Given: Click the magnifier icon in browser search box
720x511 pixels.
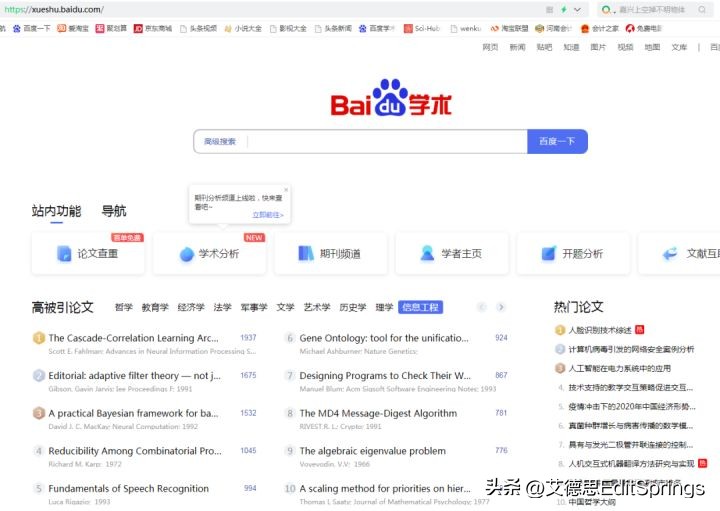Looking at the screenshot, I should pyautogui.click(x=702, y=9).
